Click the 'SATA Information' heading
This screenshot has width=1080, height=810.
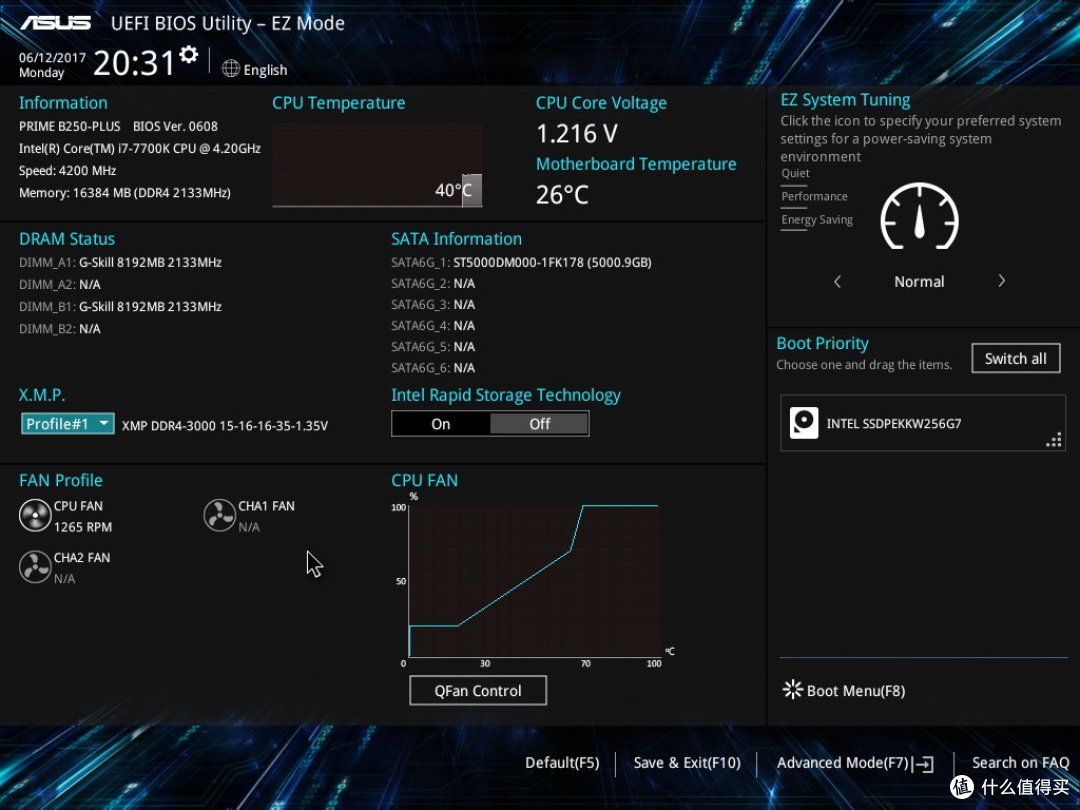tap(456, 239)
